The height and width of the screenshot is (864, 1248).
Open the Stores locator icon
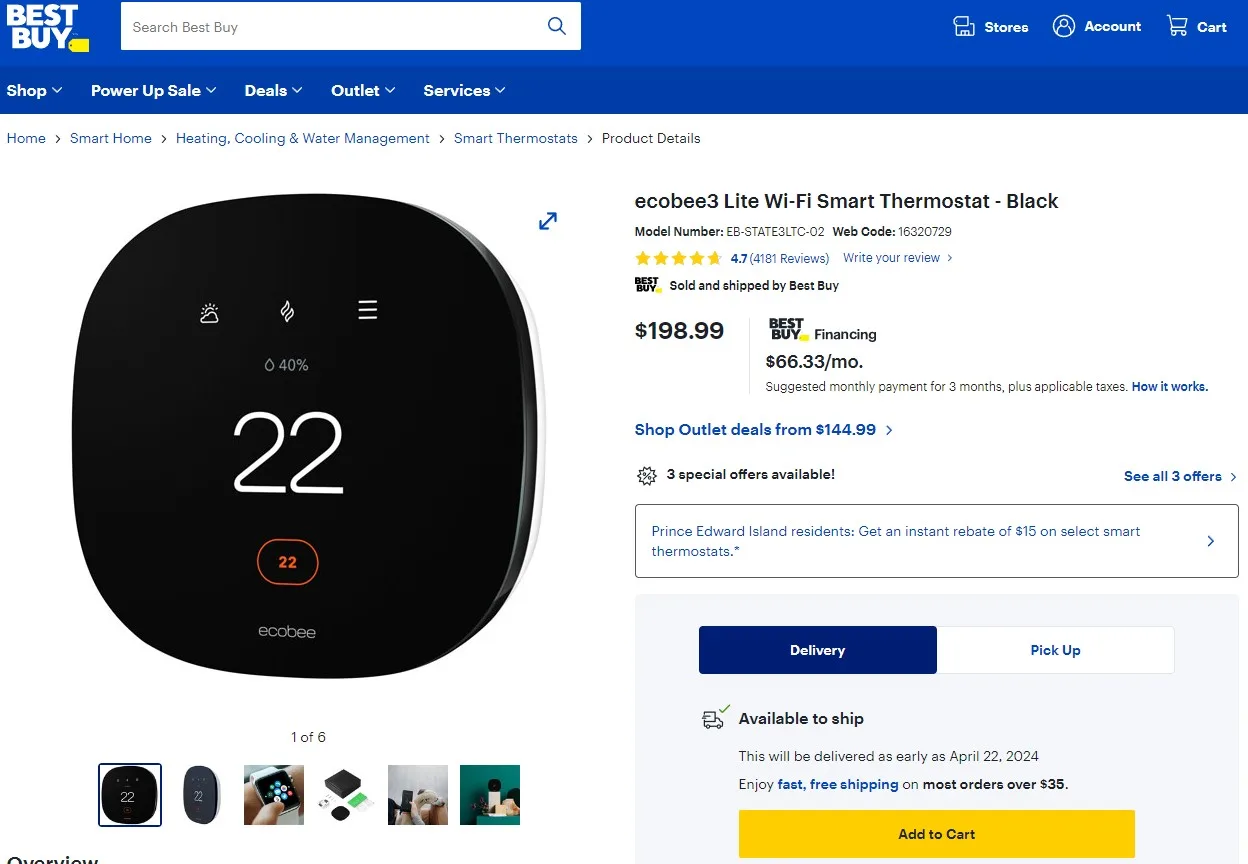click(x=963, y=26)
